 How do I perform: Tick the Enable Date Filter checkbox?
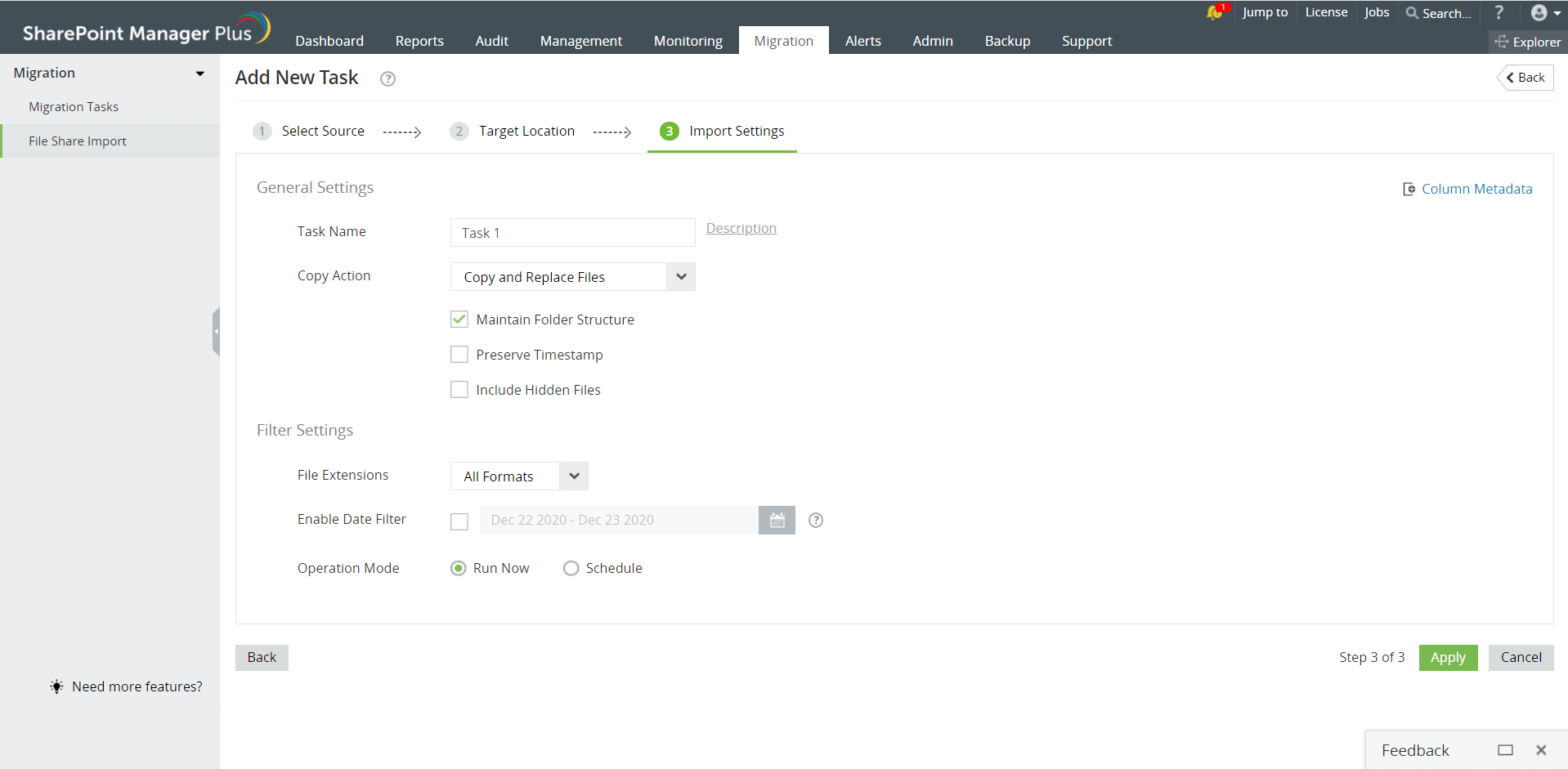point(459,521)
